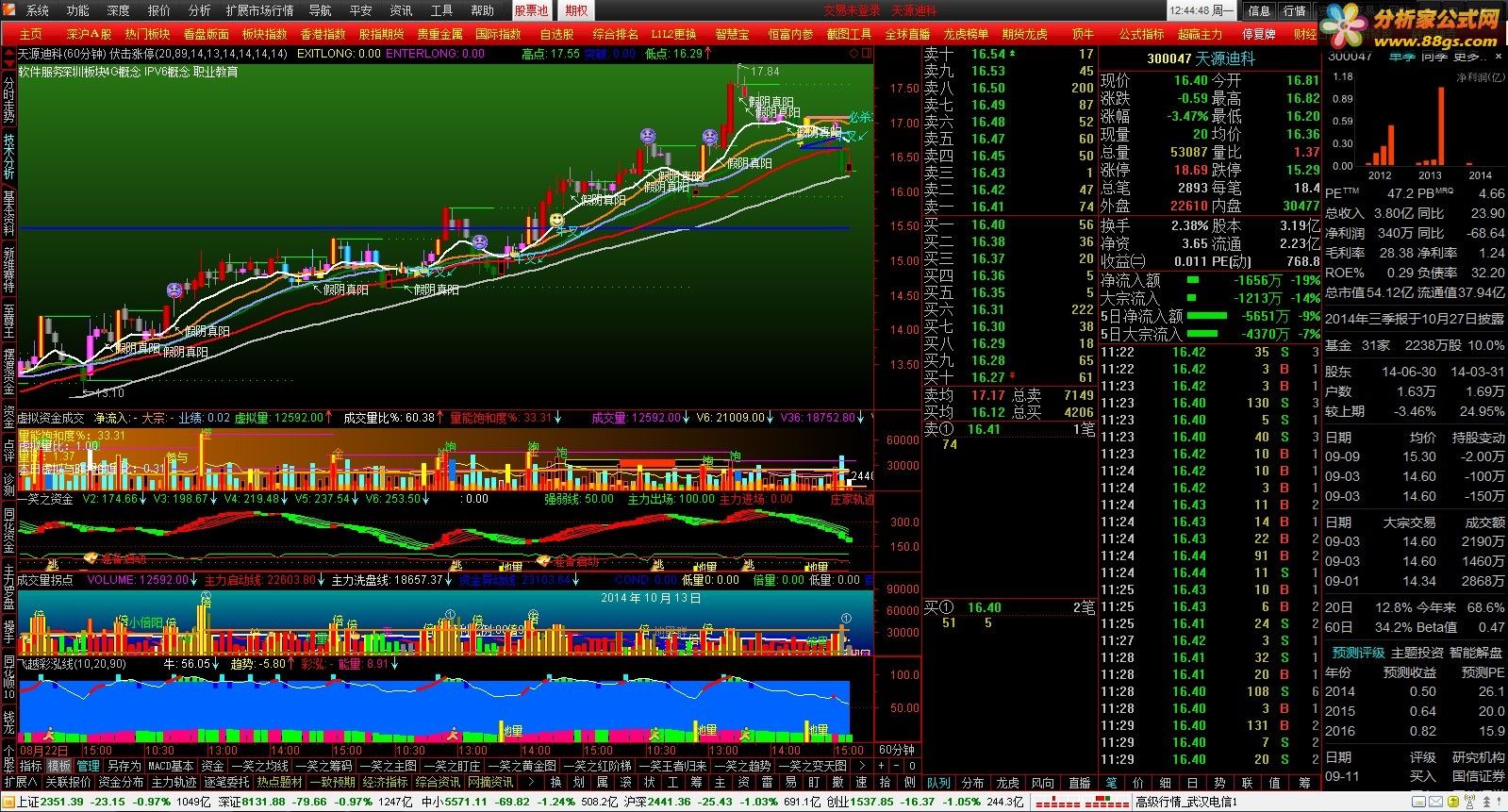Click the arrow after 网摘资讯 to scroll tabs
Image resolution: width=1508 pixels, height=812 pixels.
530,783
